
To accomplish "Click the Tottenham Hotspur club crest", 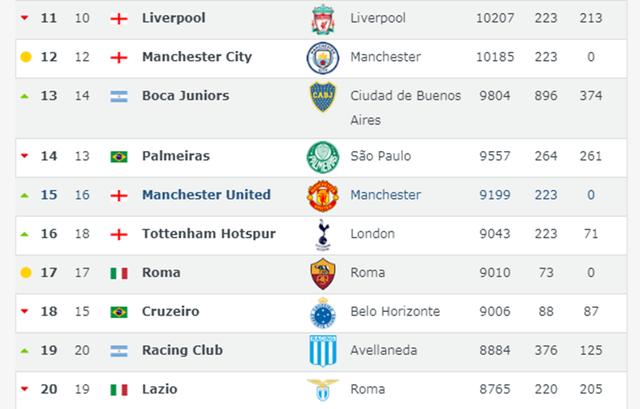I will point(322,234).
